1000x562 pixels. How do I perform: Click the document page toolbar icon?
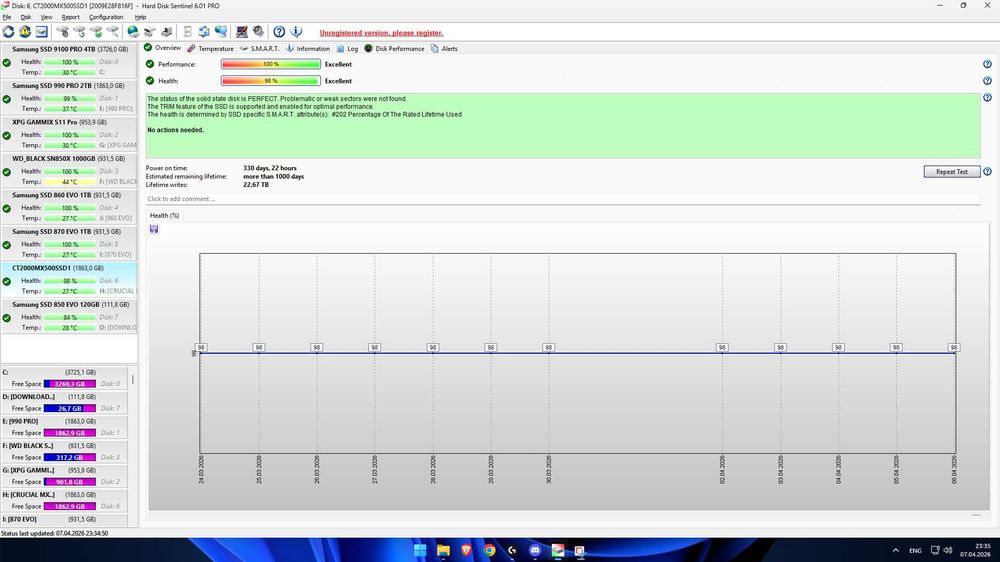coord(188,31)
